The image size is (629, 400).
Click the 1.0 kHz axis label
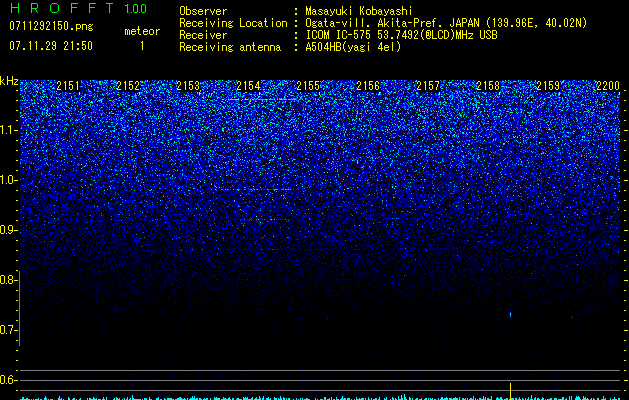tap(8, 180)
